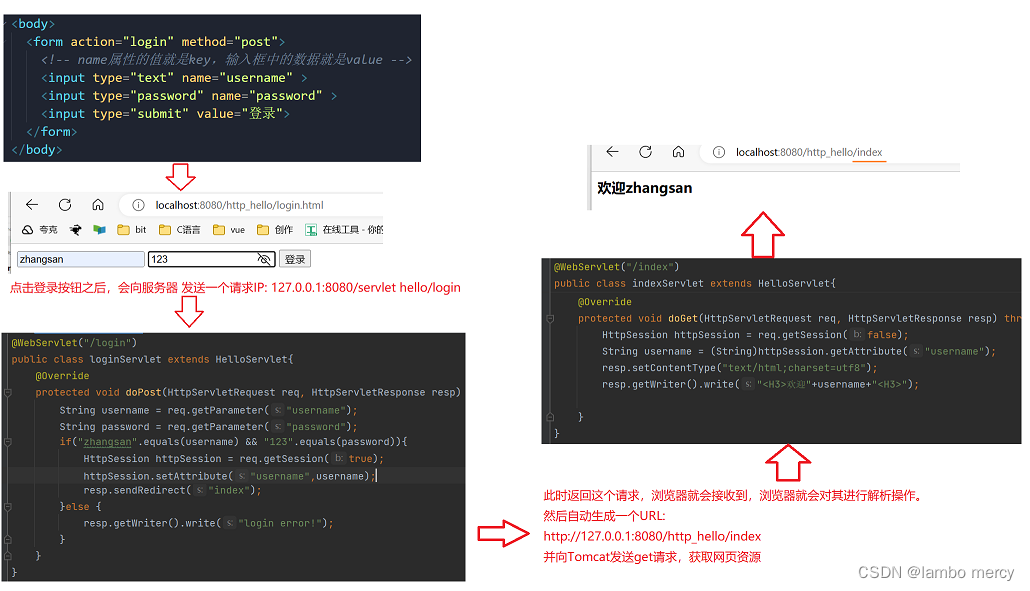The image size is (1030, 591).
Task: Reload the login.html page
Action: click(x=65, y=205)
